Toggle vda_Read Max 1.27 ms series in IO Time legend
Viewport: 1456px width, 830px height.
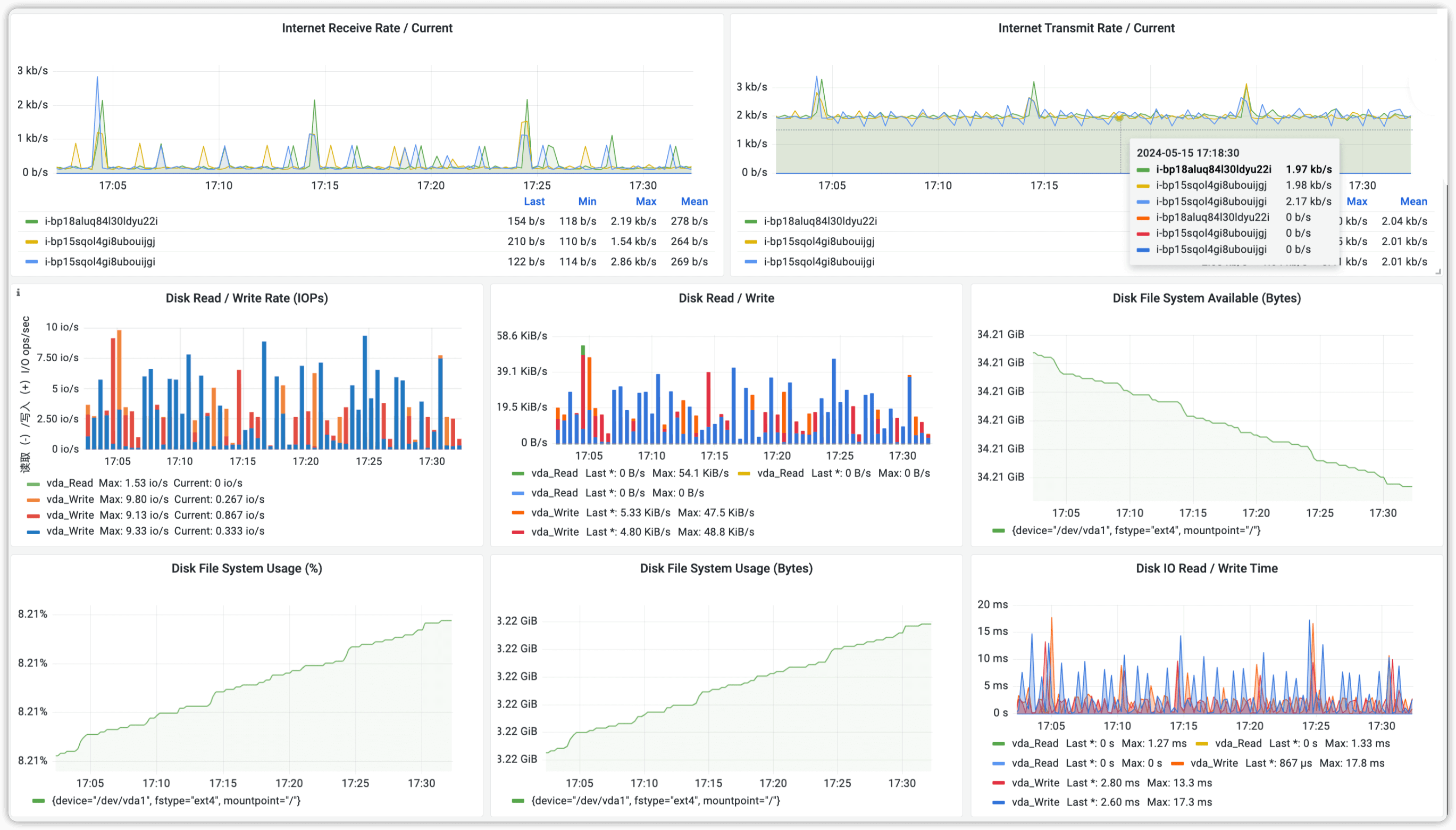1034,743
